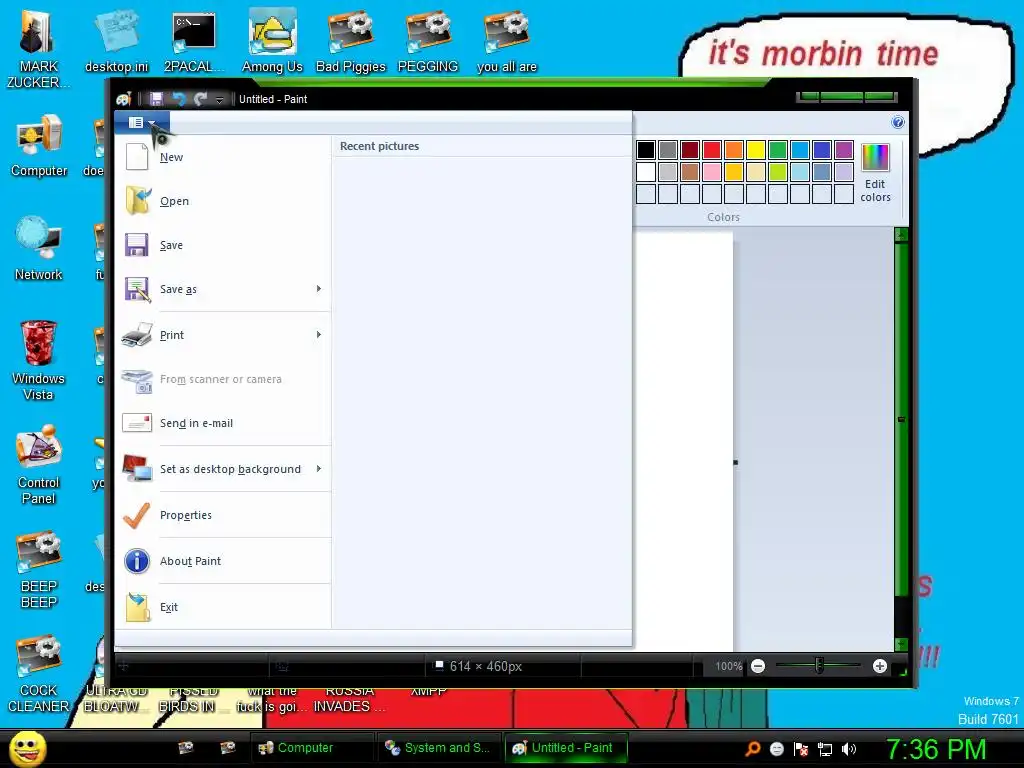Switch to System and S... taskbar button
1024x768 pixels.
coord(439,748)
